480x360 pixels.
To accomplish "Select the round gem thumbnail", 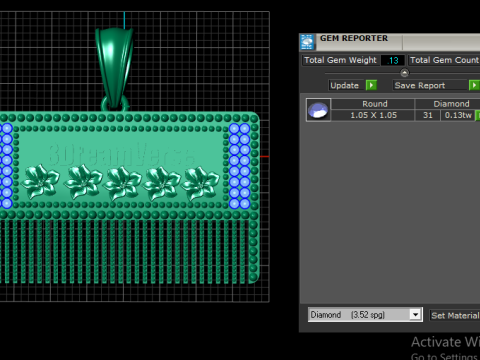I will click(318, 110).
